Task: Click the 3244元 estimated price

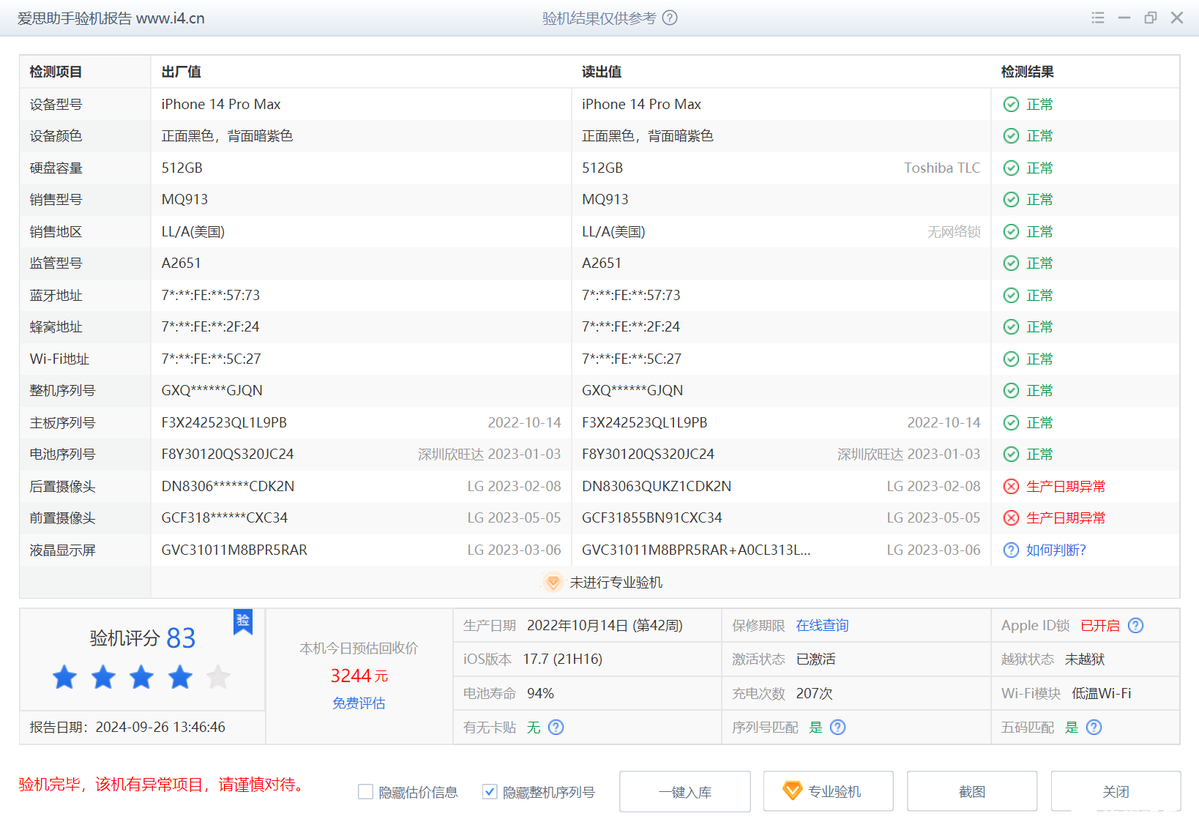Action: [359, 676]
